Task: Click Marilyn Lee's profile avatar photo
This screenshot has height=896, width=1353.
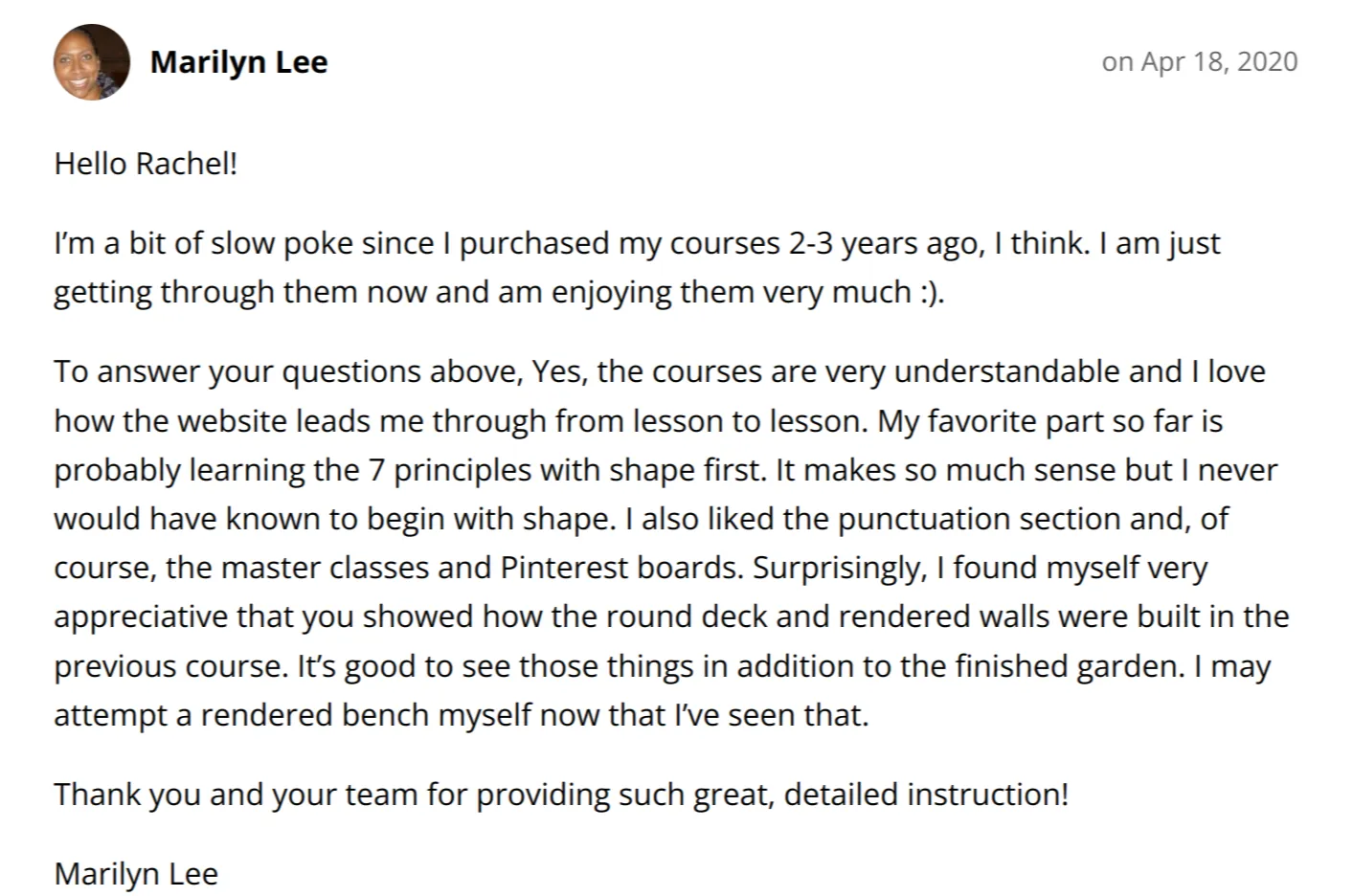Action: coord(92,62)
